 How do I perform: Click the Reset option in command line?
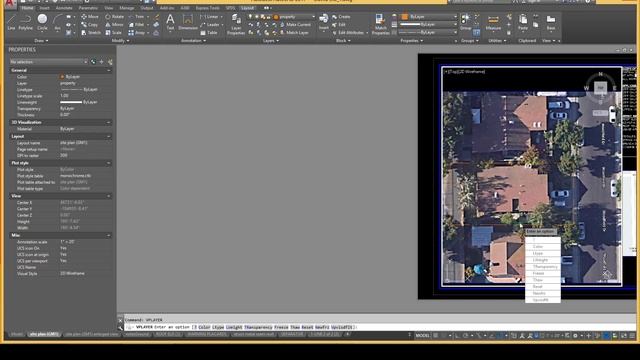307,327
